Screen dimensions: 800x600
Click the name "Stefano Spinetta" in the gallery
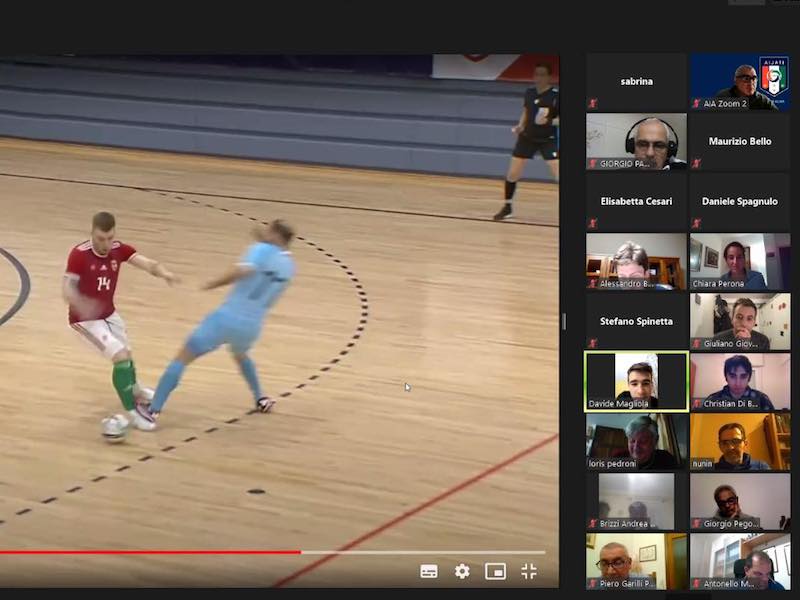(x=636, y=321)
